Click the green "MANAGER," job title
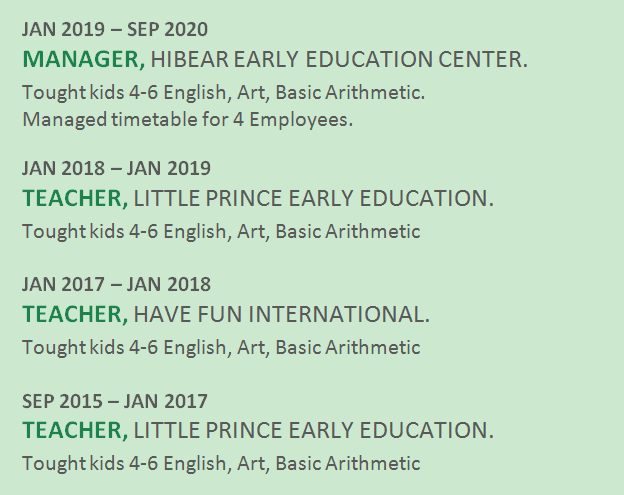 point(83,59)
